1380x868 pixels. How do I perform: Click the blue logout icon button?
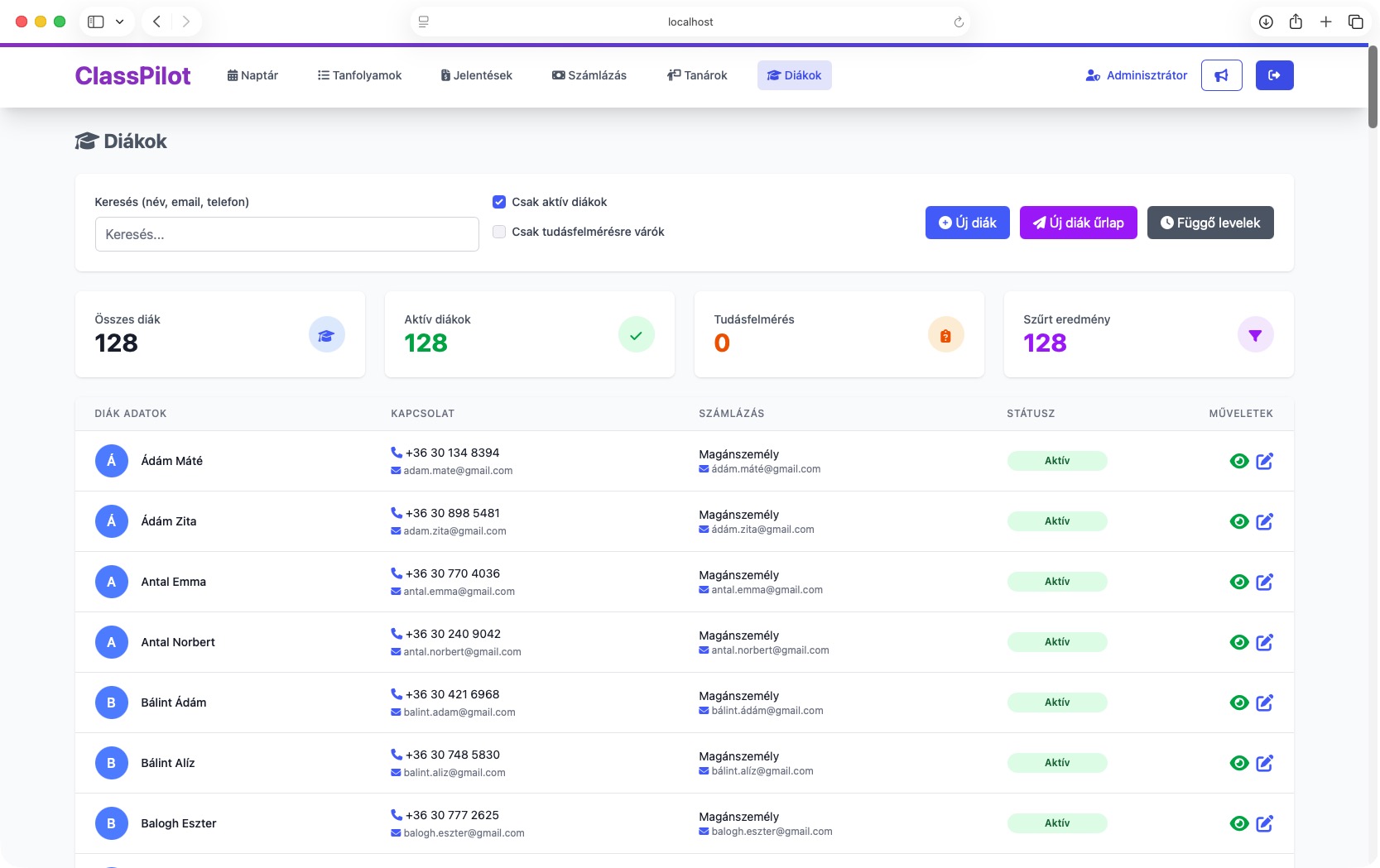click(1274, 75)
